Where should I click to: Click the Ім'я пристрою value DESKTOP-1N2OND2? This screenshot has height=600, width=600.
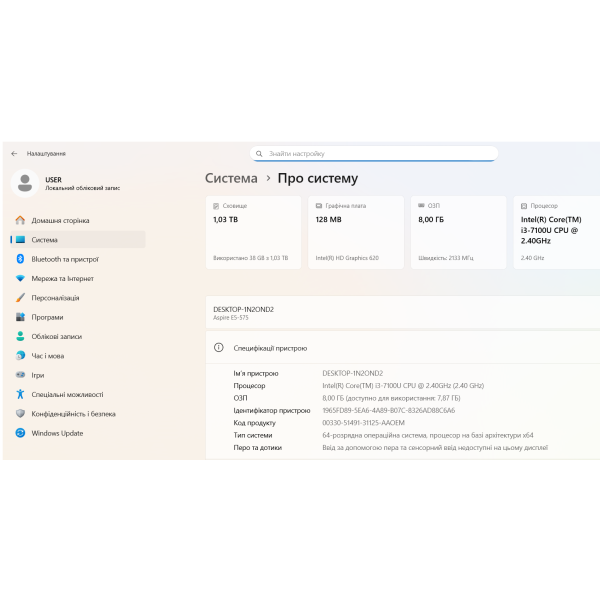[x=352, y=373]
